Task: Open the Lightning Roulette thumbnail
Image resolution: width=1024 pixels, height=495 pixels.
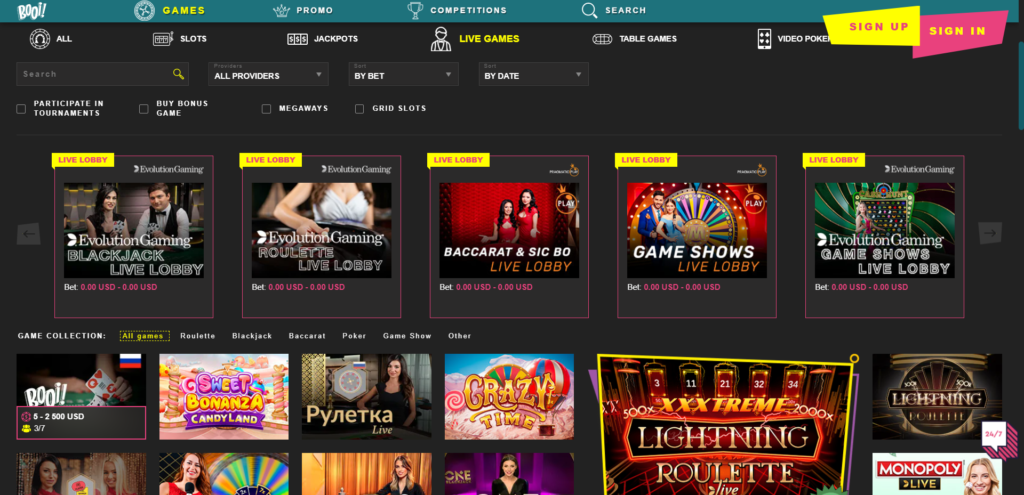Action: (x=937, y=397)
